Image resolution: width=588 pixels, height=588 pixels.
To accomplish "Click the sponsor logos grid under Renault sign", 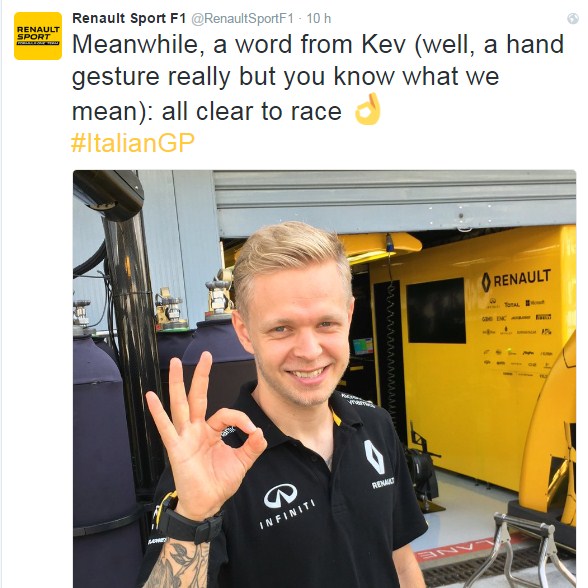I will pos(518,338).
